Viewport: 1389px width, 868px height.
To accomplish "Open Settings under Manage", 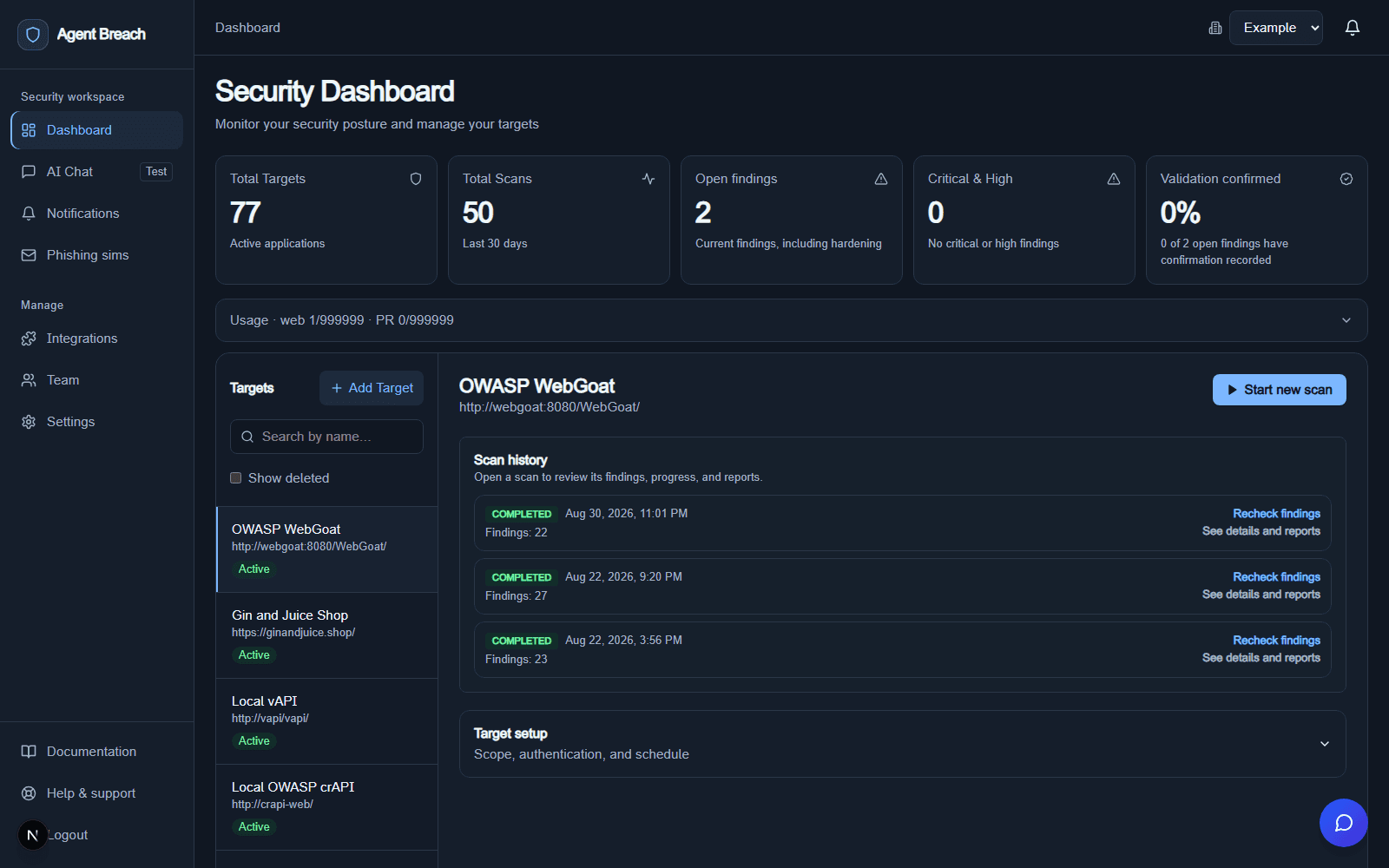I will click(96, 422).
